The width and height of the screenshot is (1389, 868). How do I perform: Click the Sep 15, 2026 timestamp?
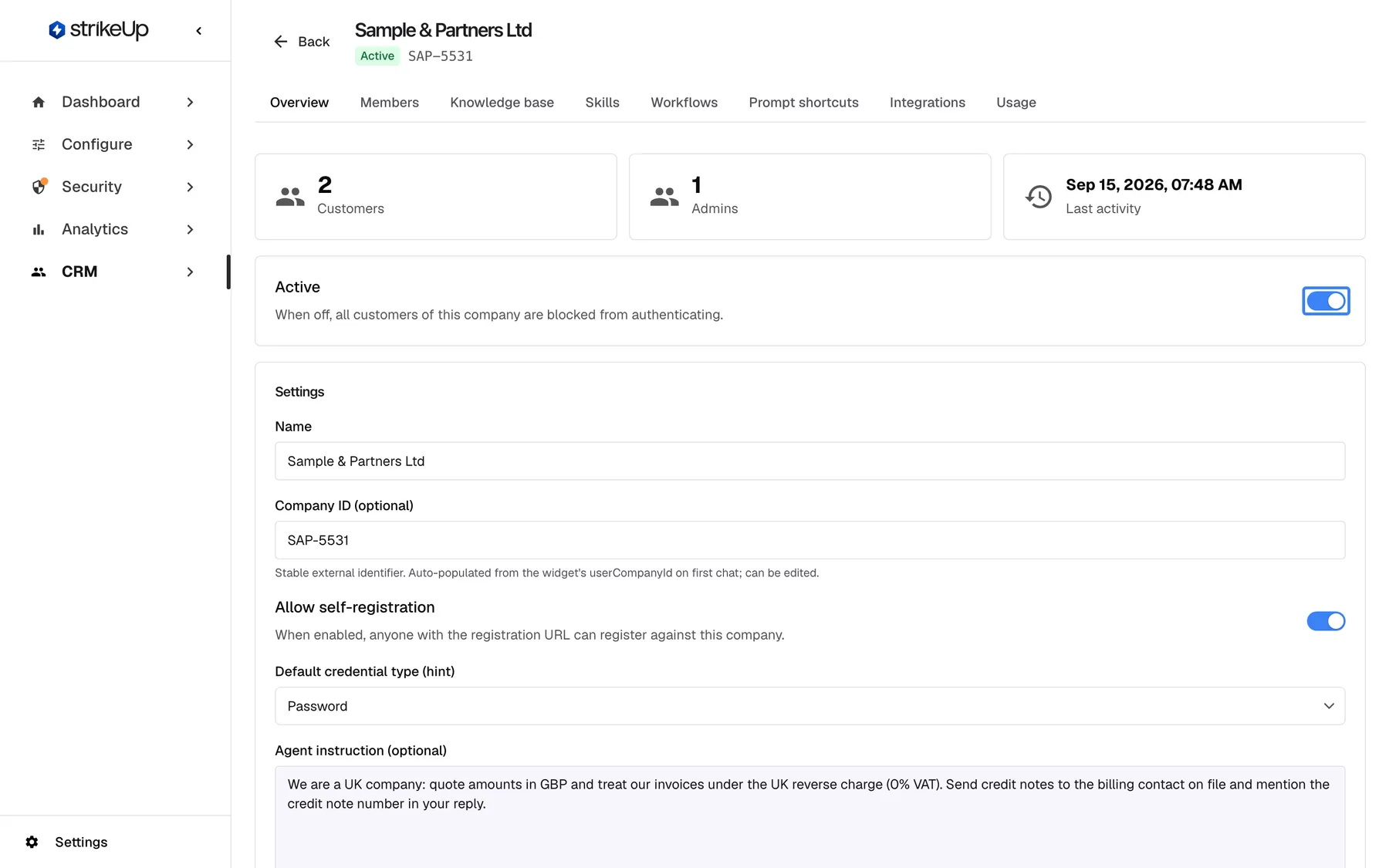[x=1154, y=184]
